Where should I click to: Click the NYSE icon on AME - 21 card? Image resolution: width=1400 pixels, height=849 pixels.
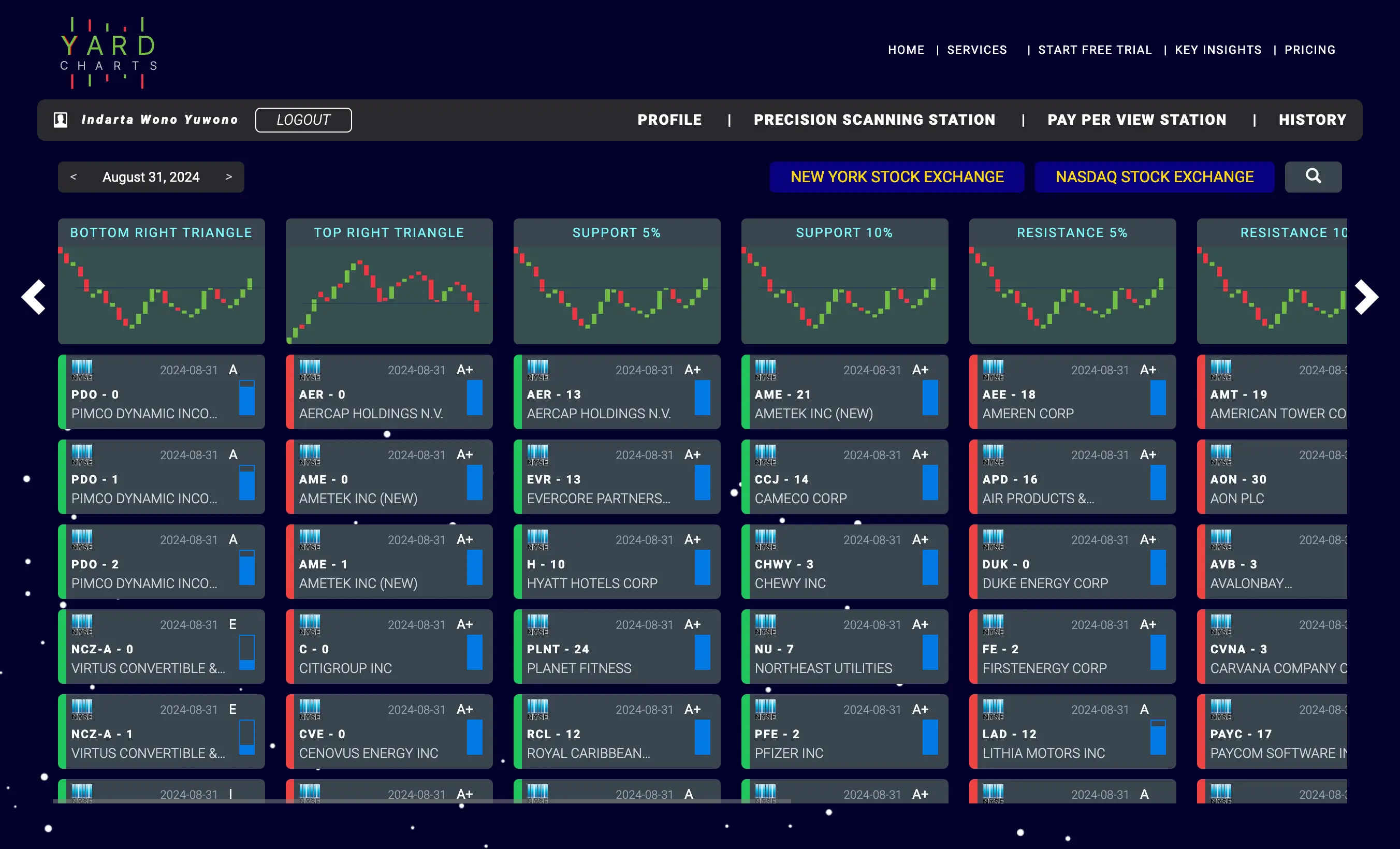pos(765,370)
